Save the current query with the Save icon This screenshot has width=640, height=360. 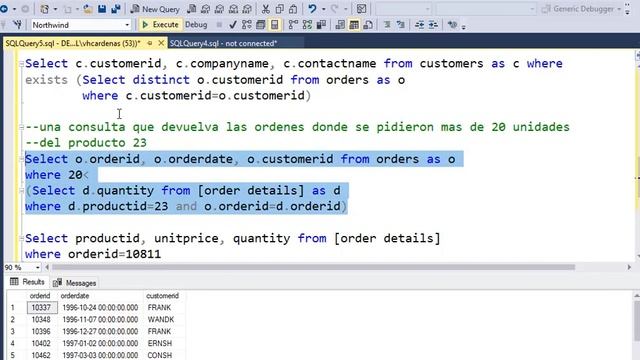tap(102, 9)
